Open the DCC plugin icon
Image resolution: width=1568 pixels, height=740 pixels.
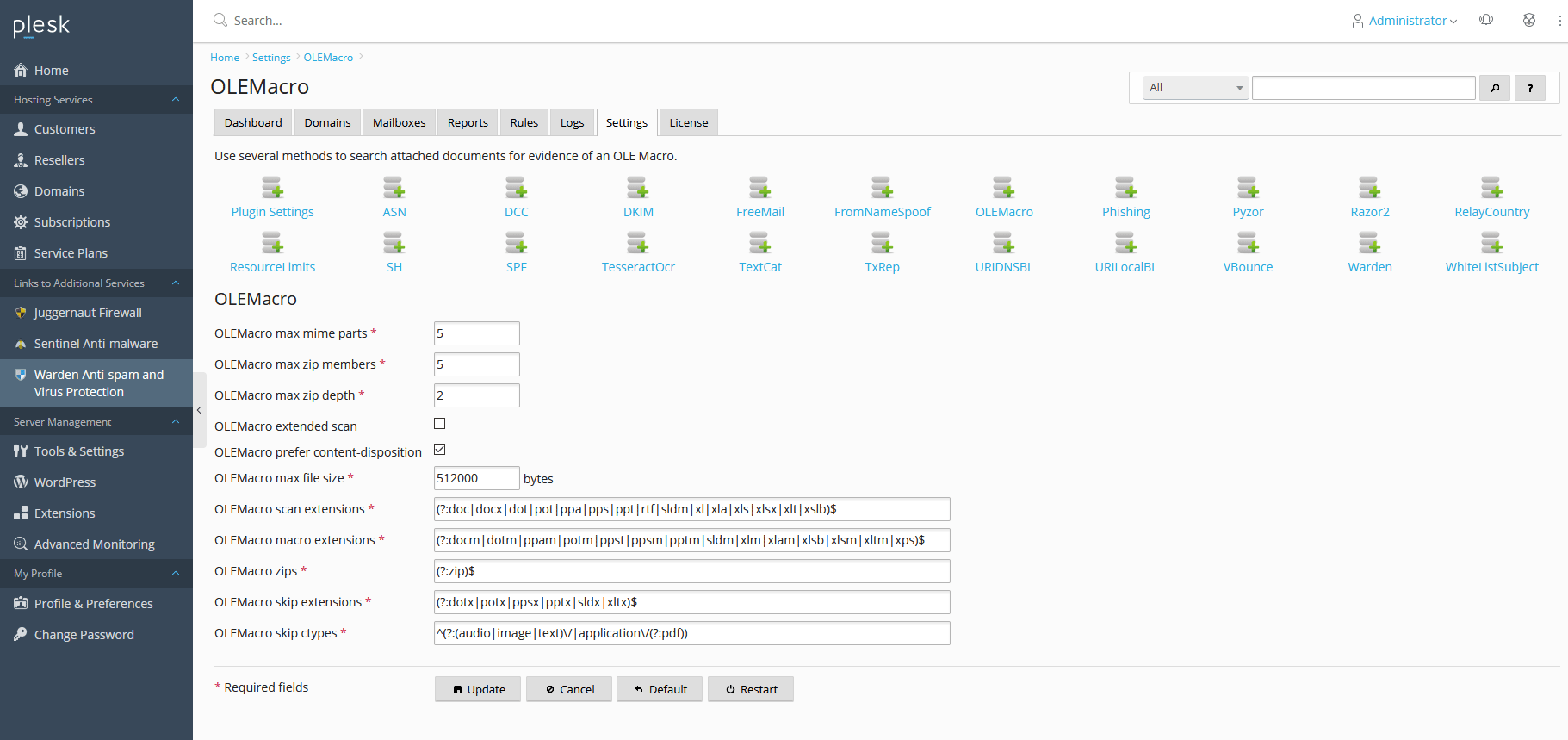pos(517,188)
